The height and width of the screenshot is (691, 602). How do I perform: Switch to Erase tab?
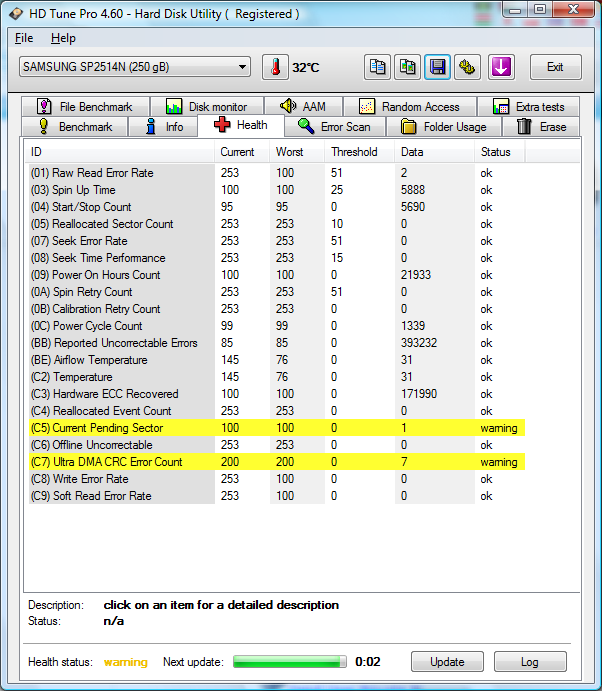pyautogui.click(x=541, y=127)
